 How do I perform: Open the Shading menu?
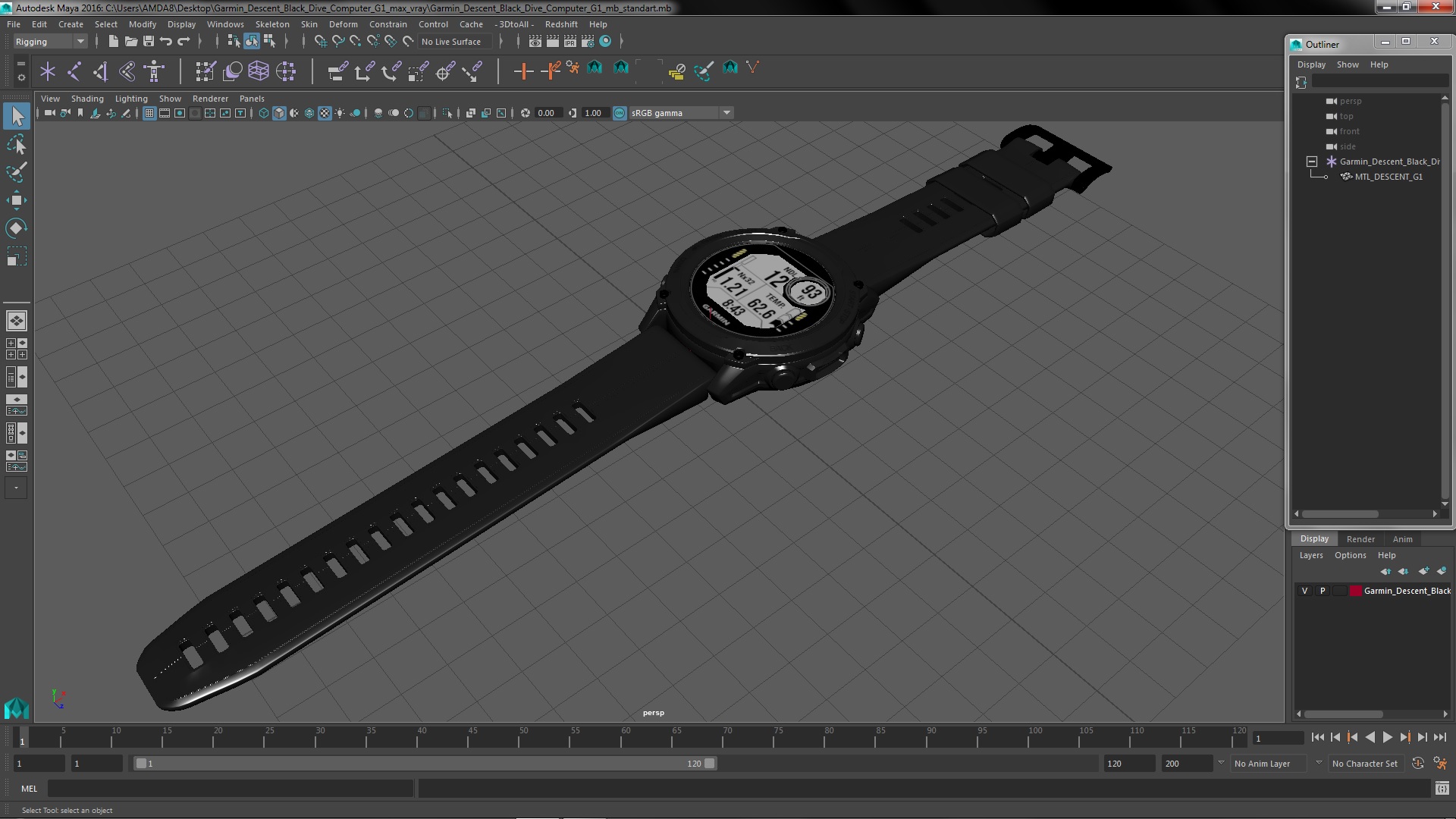coord(87,98)
